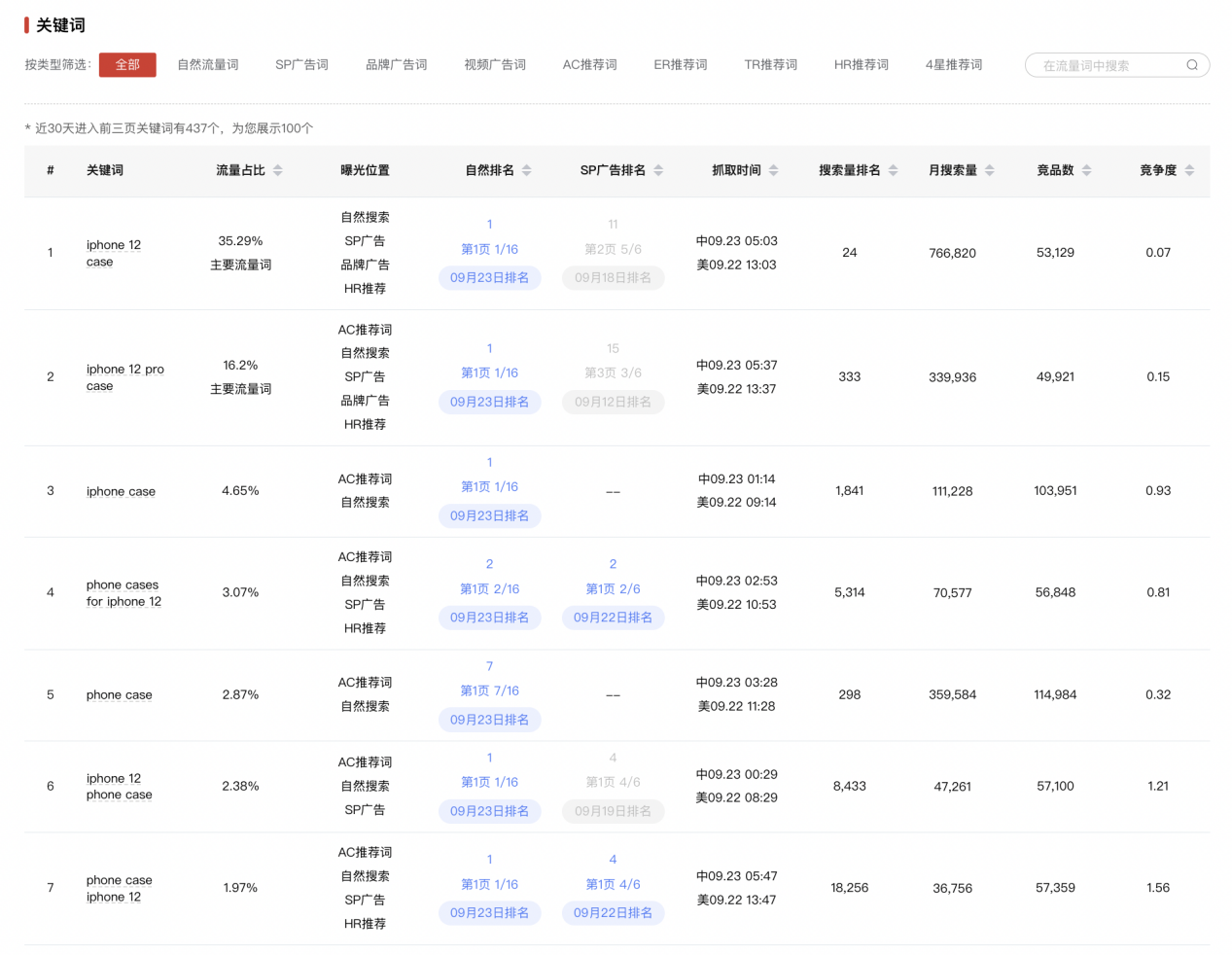1232x955 pixels.
Task: Sort the 流量占比 column
Action: pos(278,169)
